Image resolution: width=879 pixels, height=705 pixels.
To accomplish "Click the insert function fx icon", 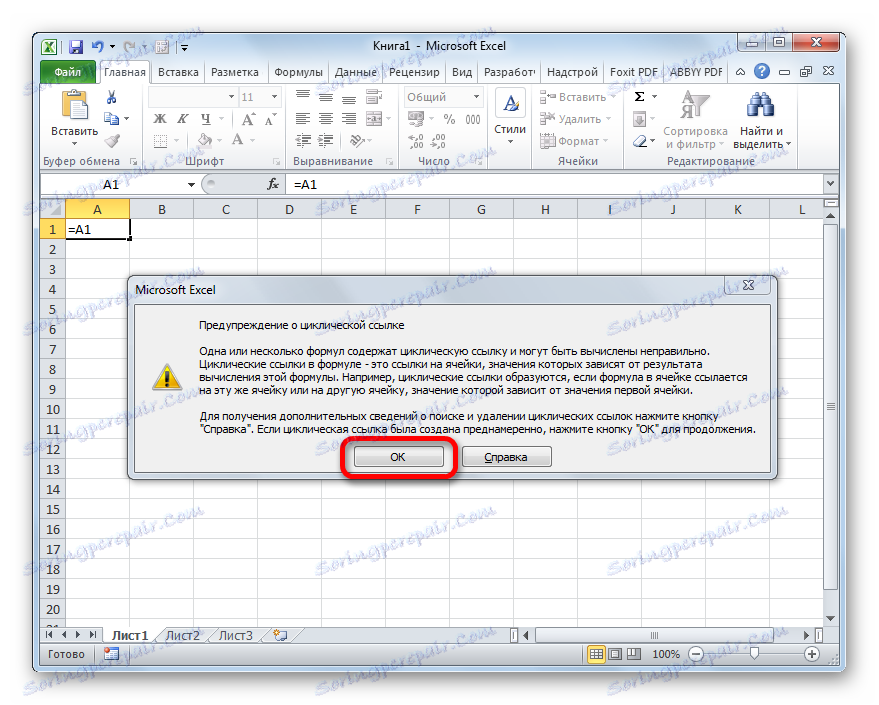I will (273, 184).
